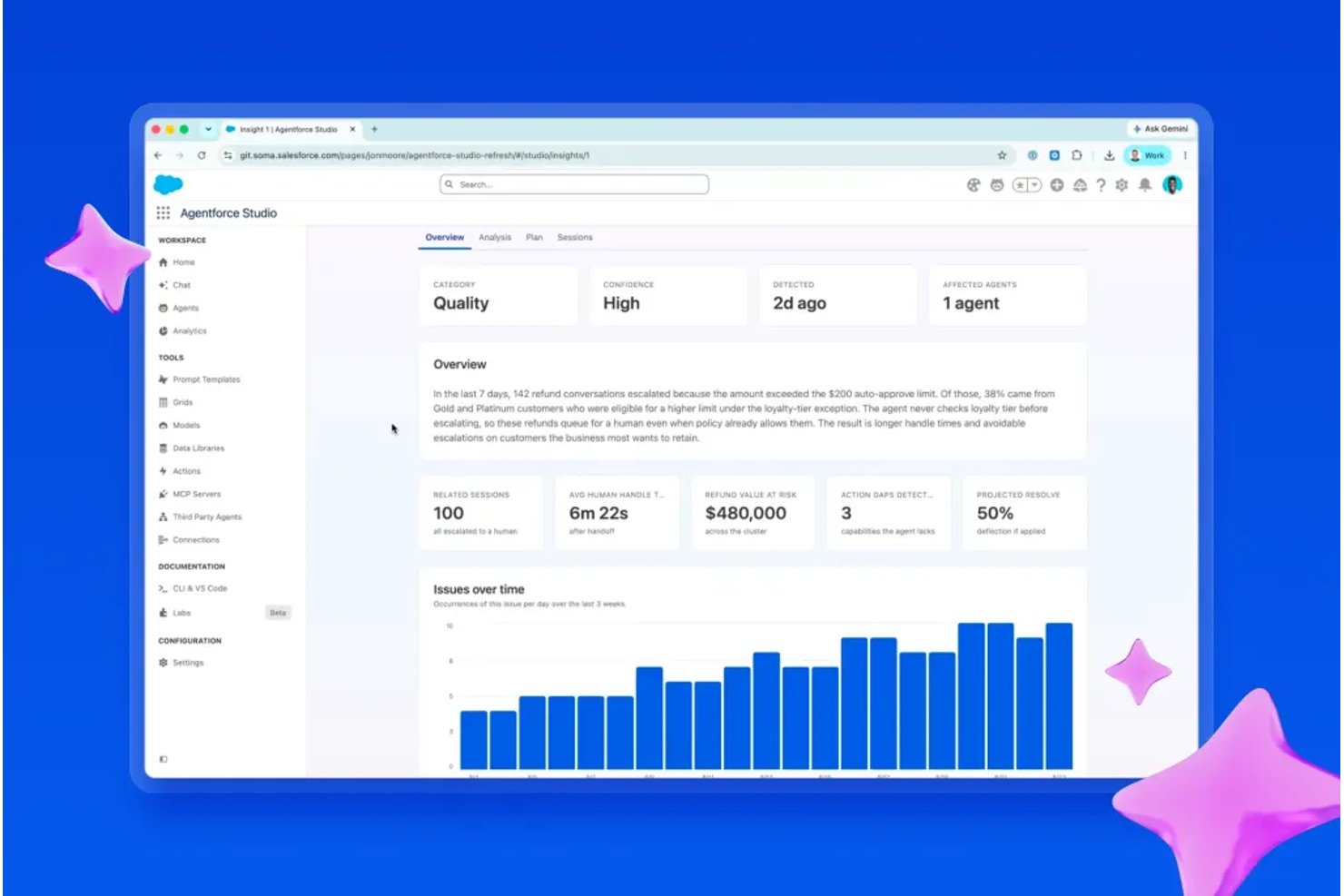Open the Chrome tab search dropdown
The height and width of the screenshot is (896, 1344).
(208, 129)
